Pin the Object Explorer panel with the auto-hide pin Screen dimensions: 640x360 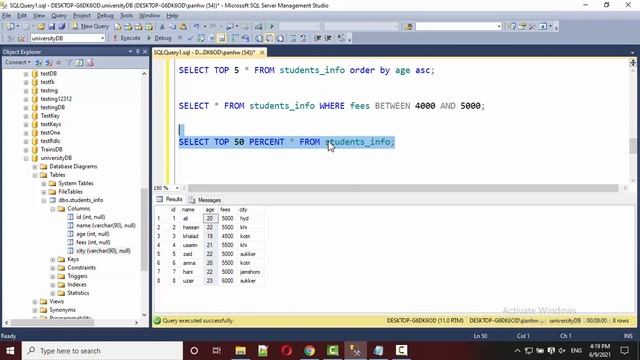pyautogui.click(x=138, y=51)
